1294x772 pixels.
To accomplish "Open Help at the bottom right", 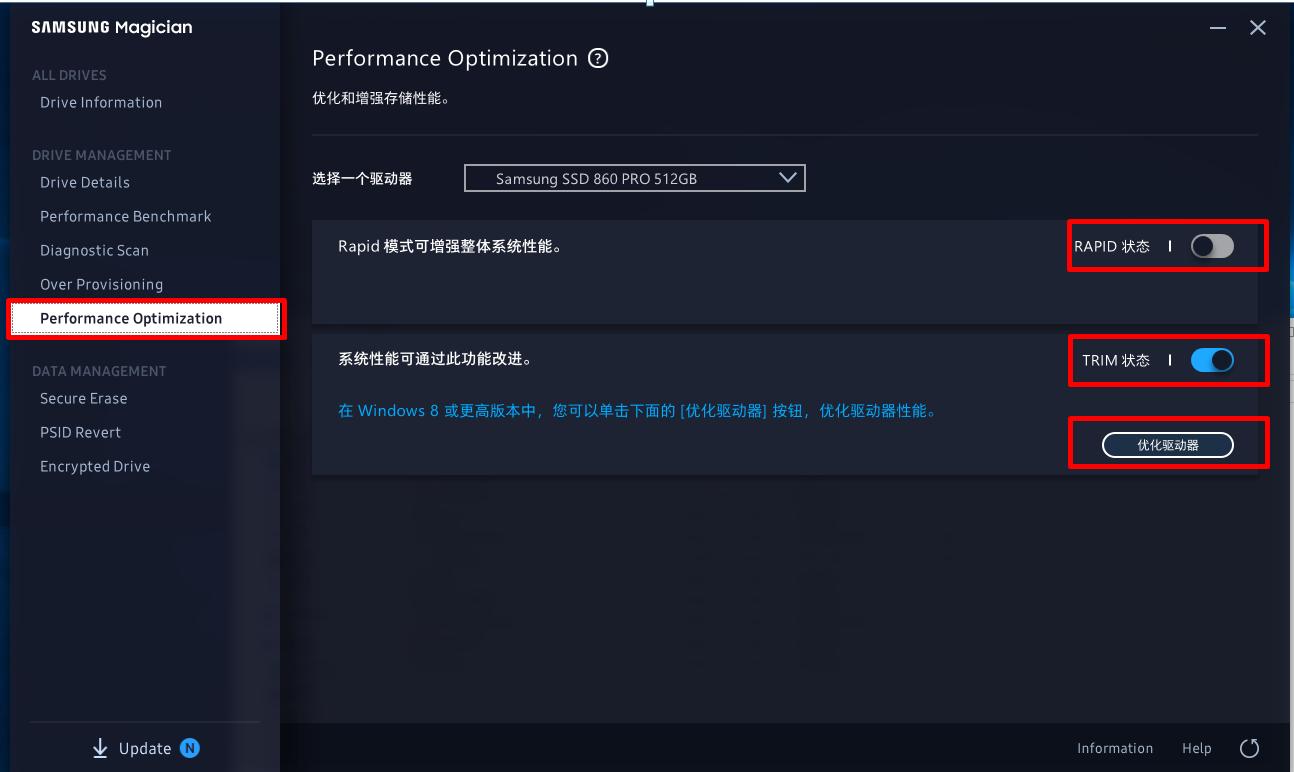I will point(1196,748).
